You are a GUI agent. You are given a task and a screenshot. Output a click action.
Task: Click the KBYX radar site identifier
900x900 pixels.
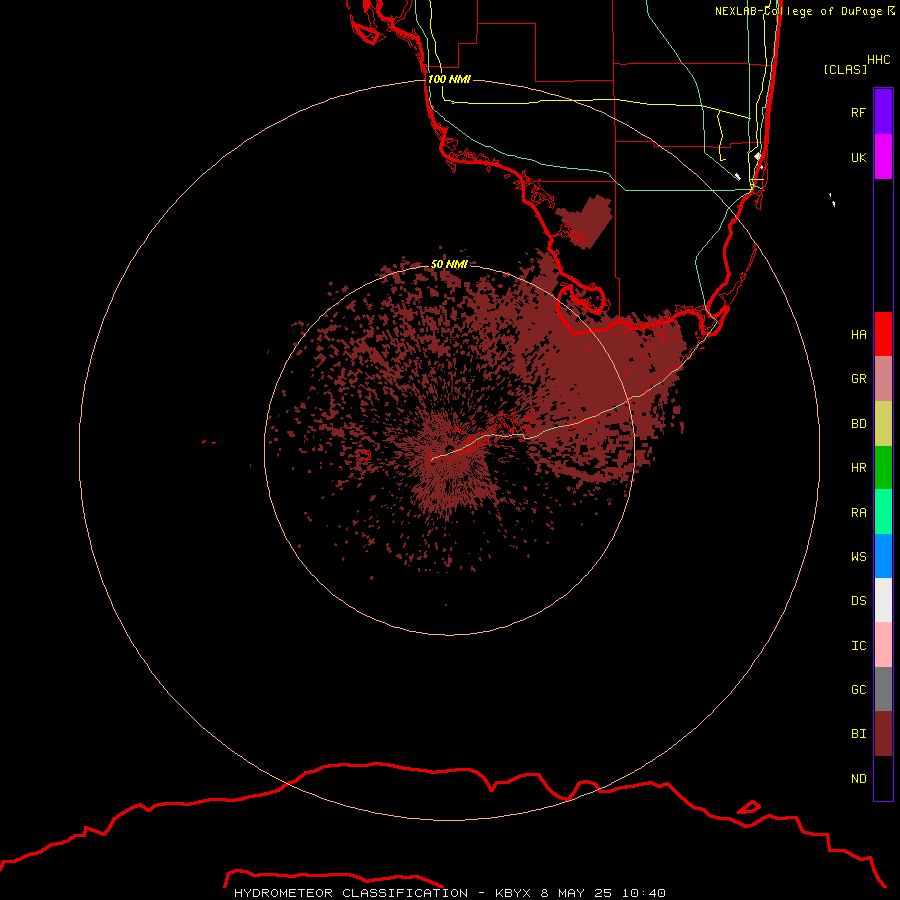(513, 893)
